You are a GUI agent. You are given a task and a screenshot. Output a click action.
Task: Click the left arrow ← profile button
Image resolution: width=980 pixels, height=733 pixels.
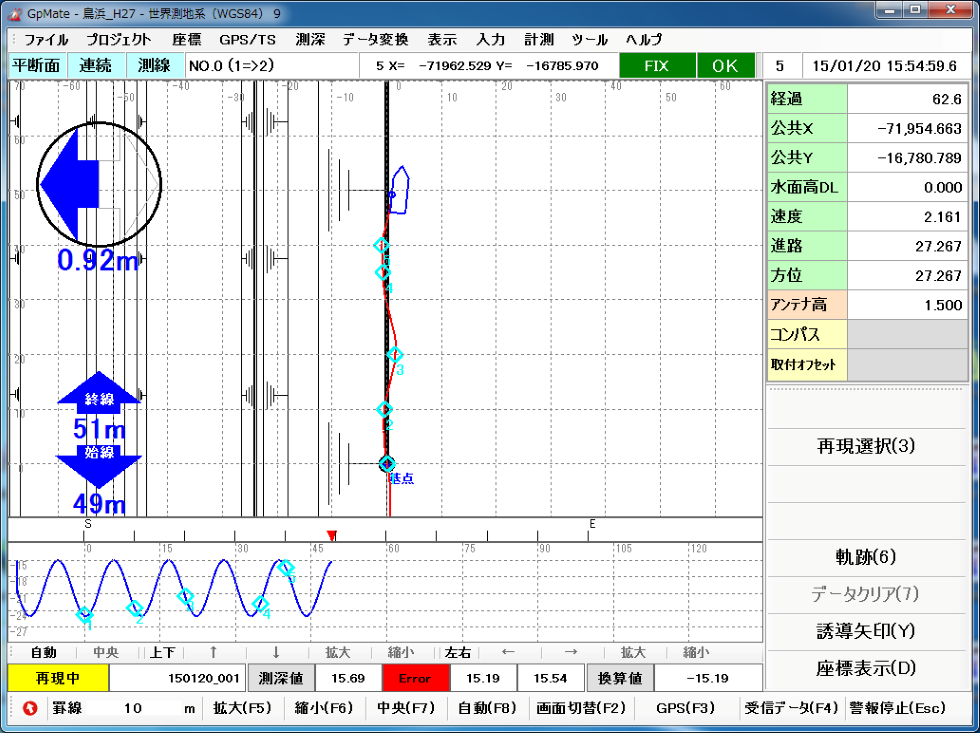[x=508, y=652]
